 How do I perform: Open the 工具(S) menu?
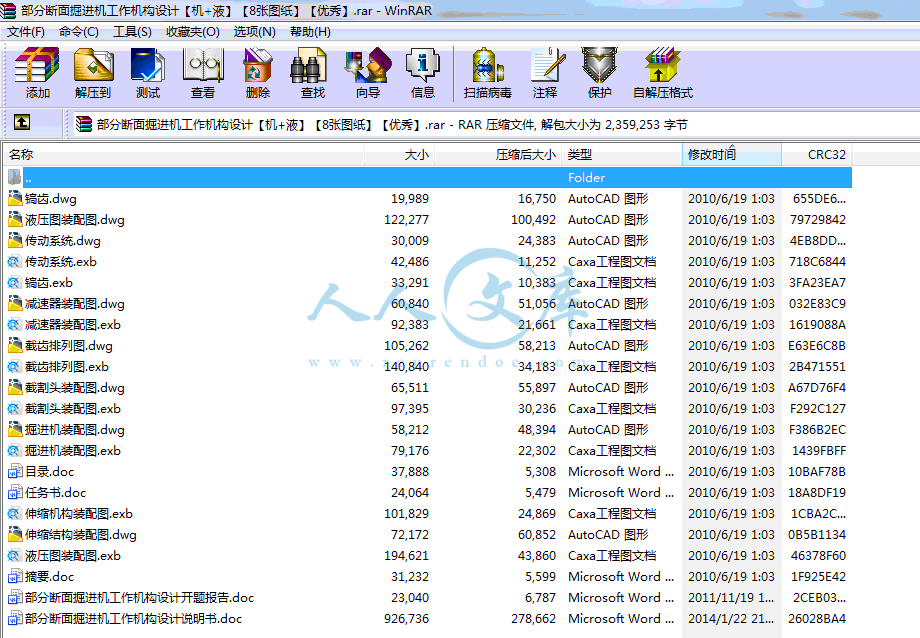[132, 32]
